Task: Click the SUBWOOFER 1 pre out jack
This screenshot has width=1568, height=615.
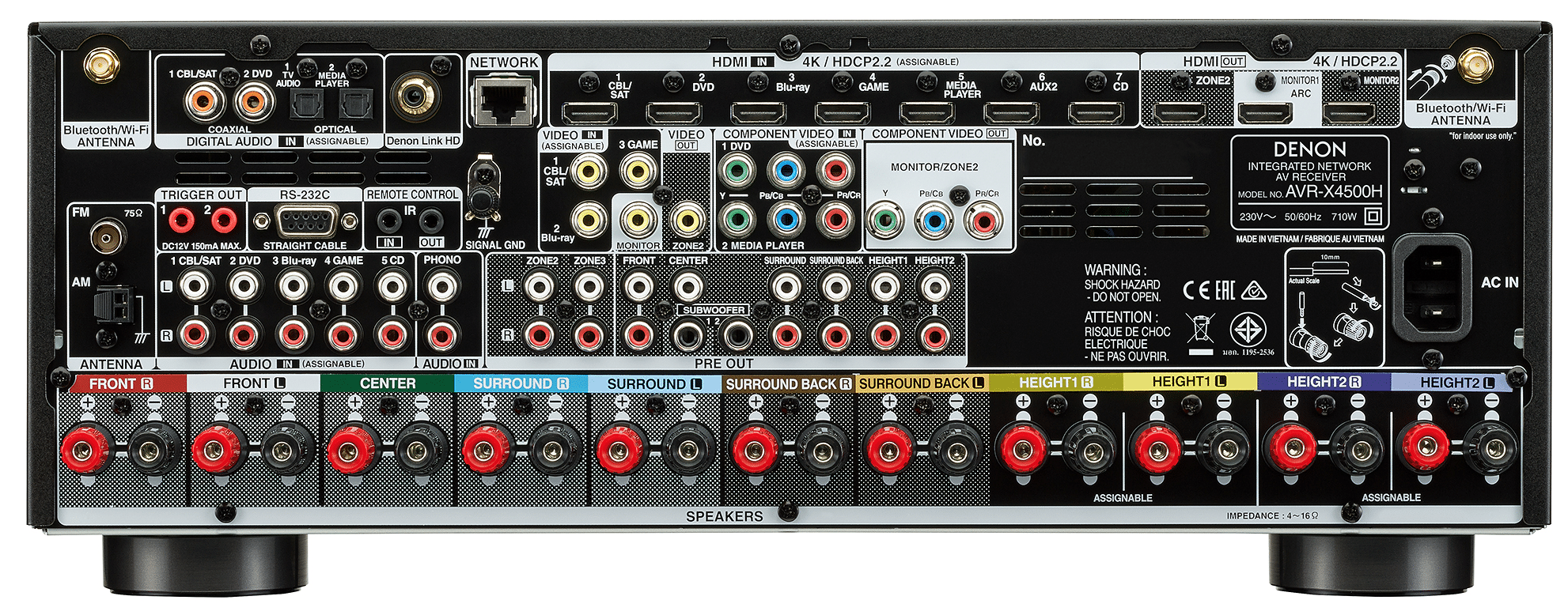Action: point(687,336)
